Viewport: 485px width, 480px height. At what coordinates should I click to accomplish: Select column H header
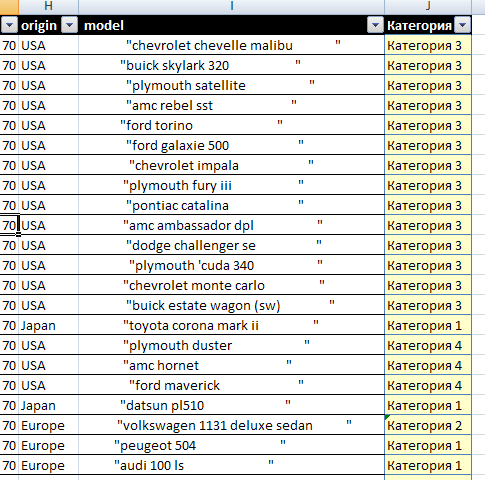pyautogui.click(x=49, y=6)
